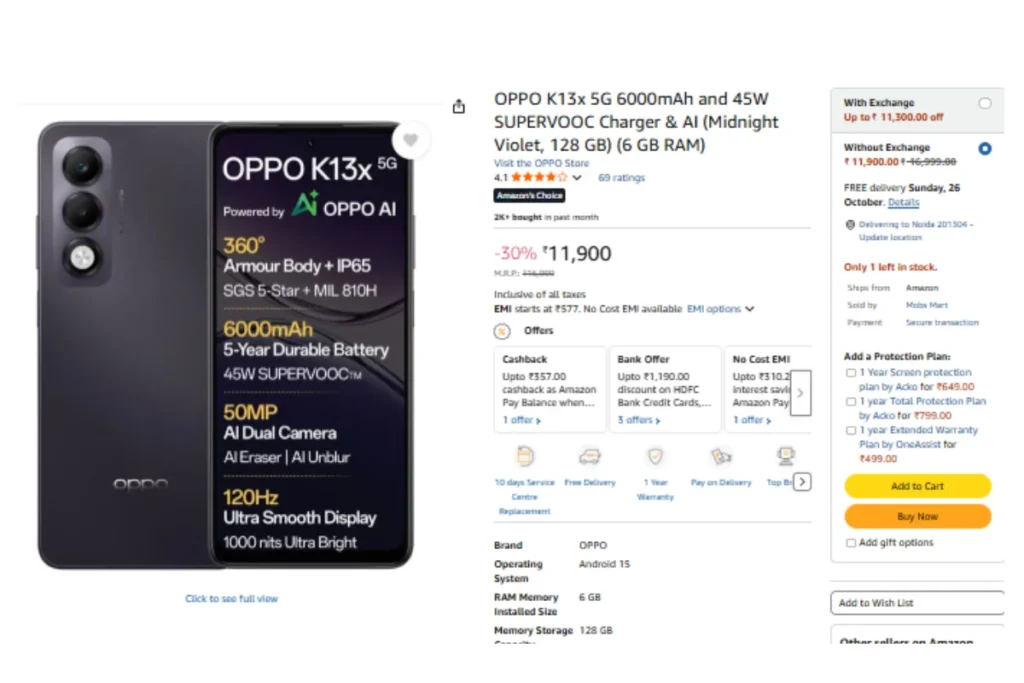Open the Visit the OPPO Store link
1024x683 pixels.
(x=541, y=163)
